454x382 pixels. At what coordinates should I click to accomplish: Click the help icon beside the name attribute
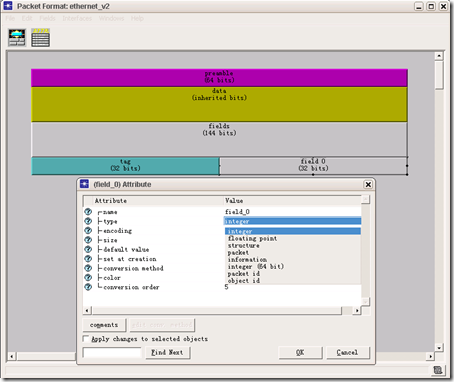click(x=88, y=212)
